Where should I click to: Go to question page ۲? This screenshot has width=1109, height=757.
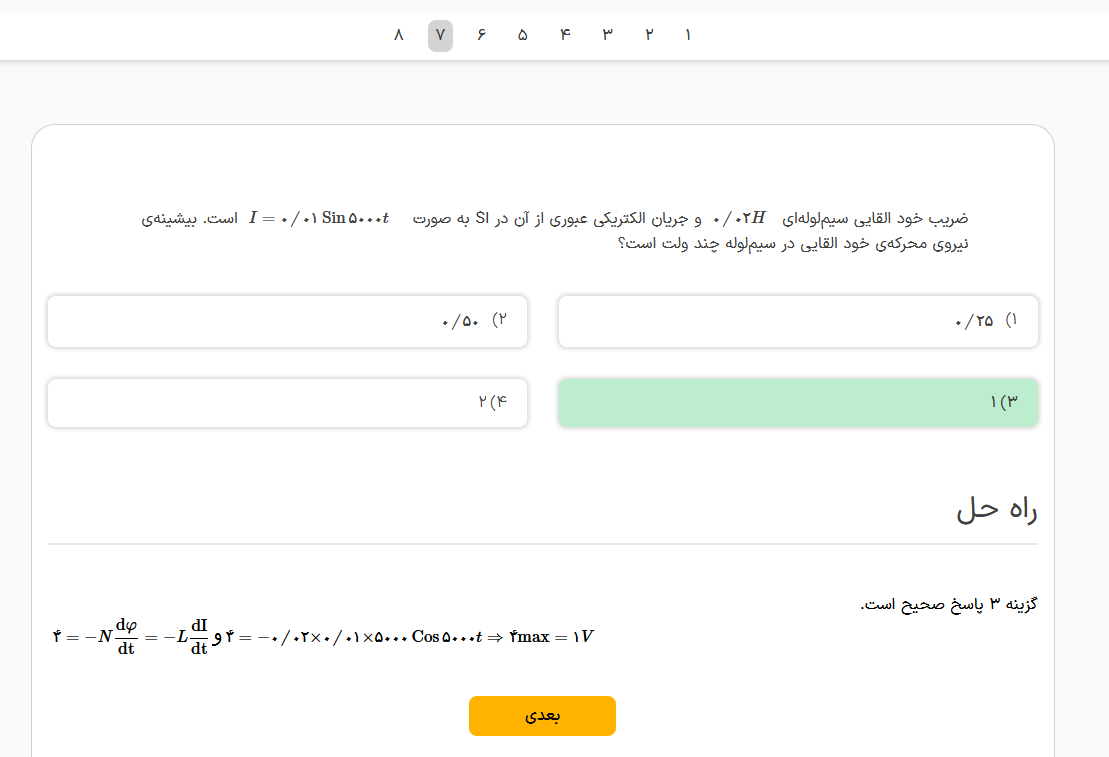(649, 36)
